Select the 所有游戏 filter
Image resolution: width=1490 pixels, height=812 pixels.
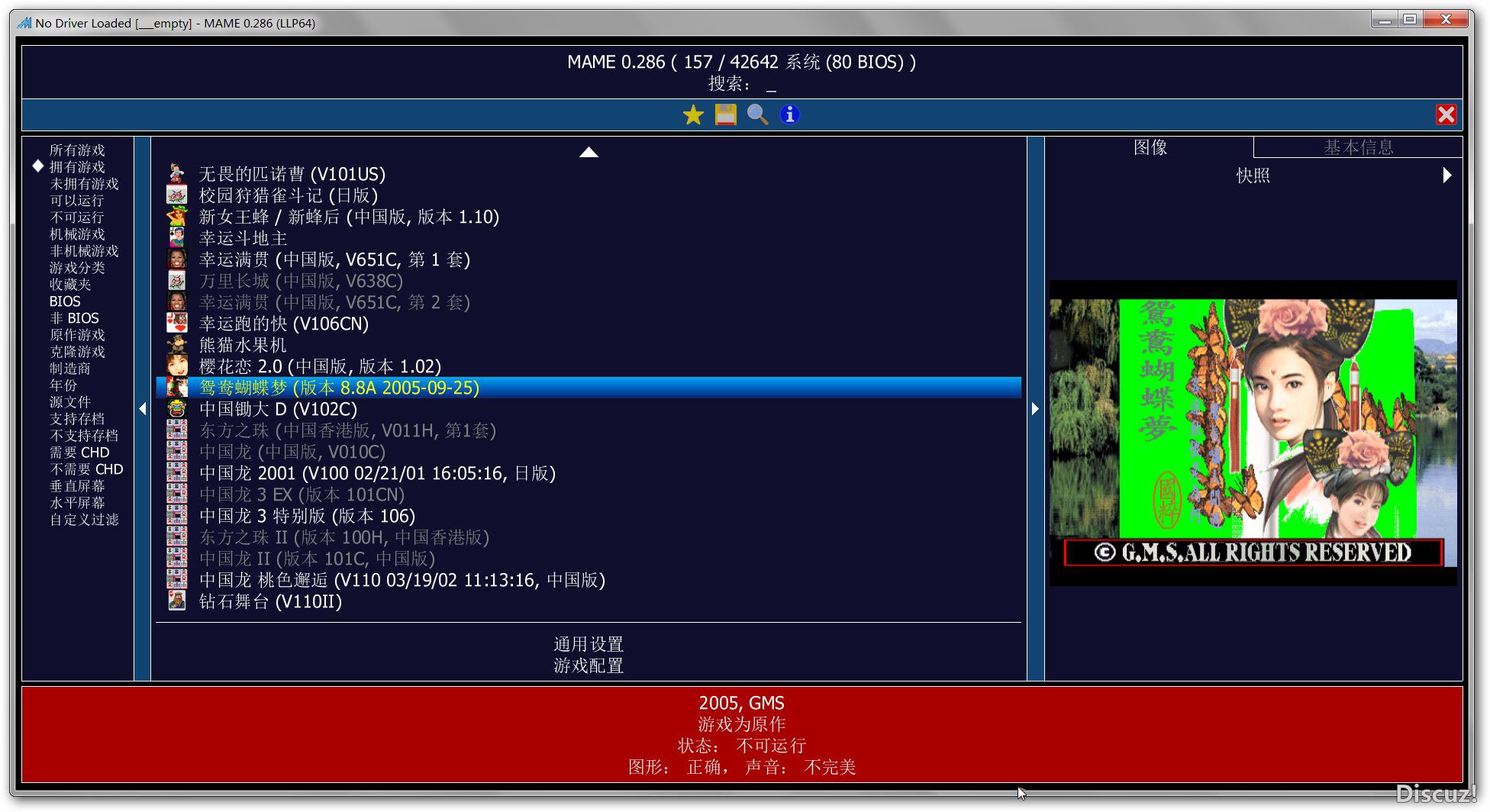point(77,150)
